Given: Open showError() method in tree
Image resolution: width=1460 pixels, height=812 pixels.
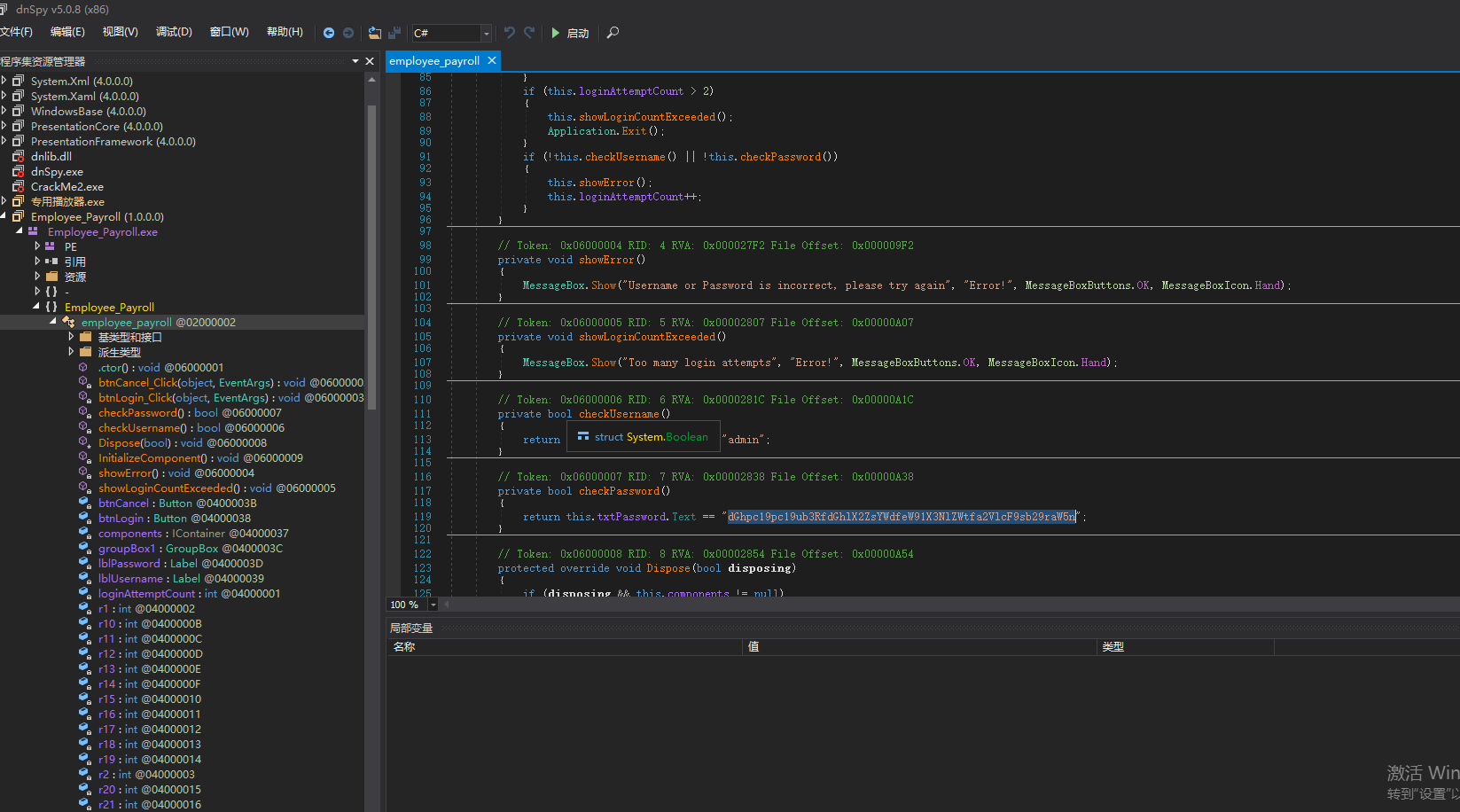Looking at the screenshot, I should click(176, 472).
